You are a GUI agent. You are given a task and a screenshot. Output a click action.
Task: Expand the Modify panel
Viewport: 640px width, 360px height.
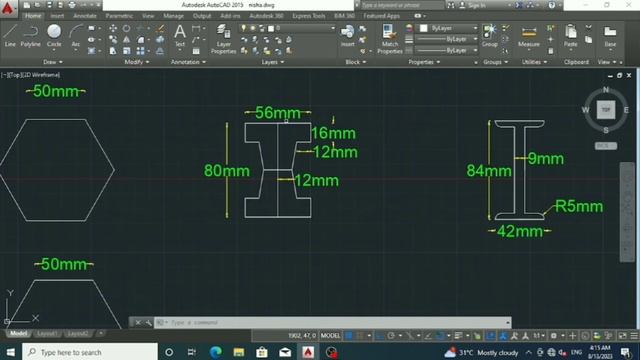[x=137, y=62]
